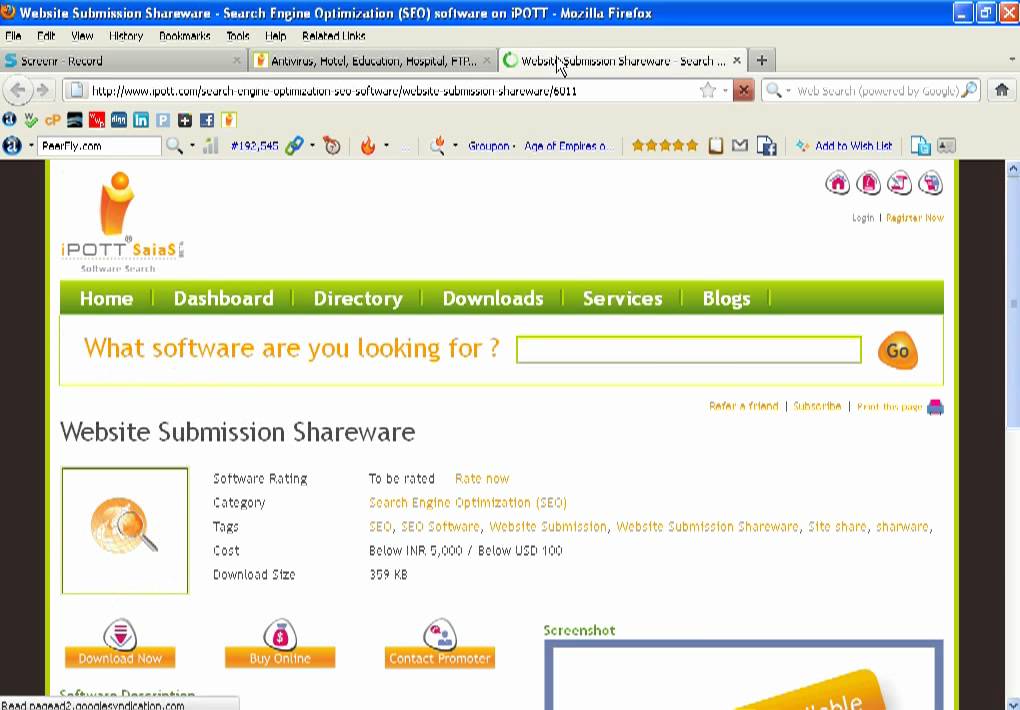Click the black plus bookmark icon

coord(185,120)
